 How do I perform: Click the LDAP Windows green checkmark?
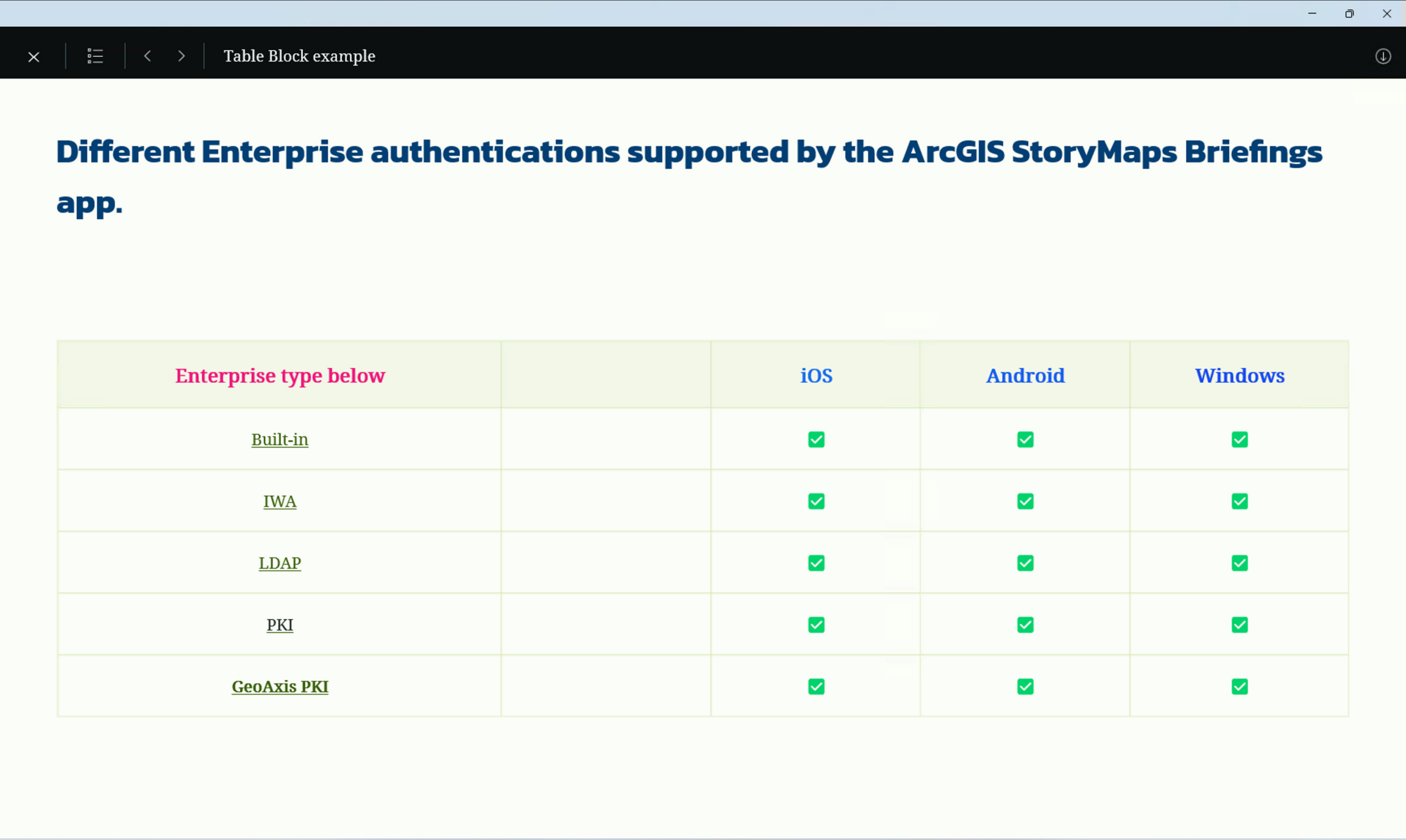pyautogui.click(x=1240, y=563)
